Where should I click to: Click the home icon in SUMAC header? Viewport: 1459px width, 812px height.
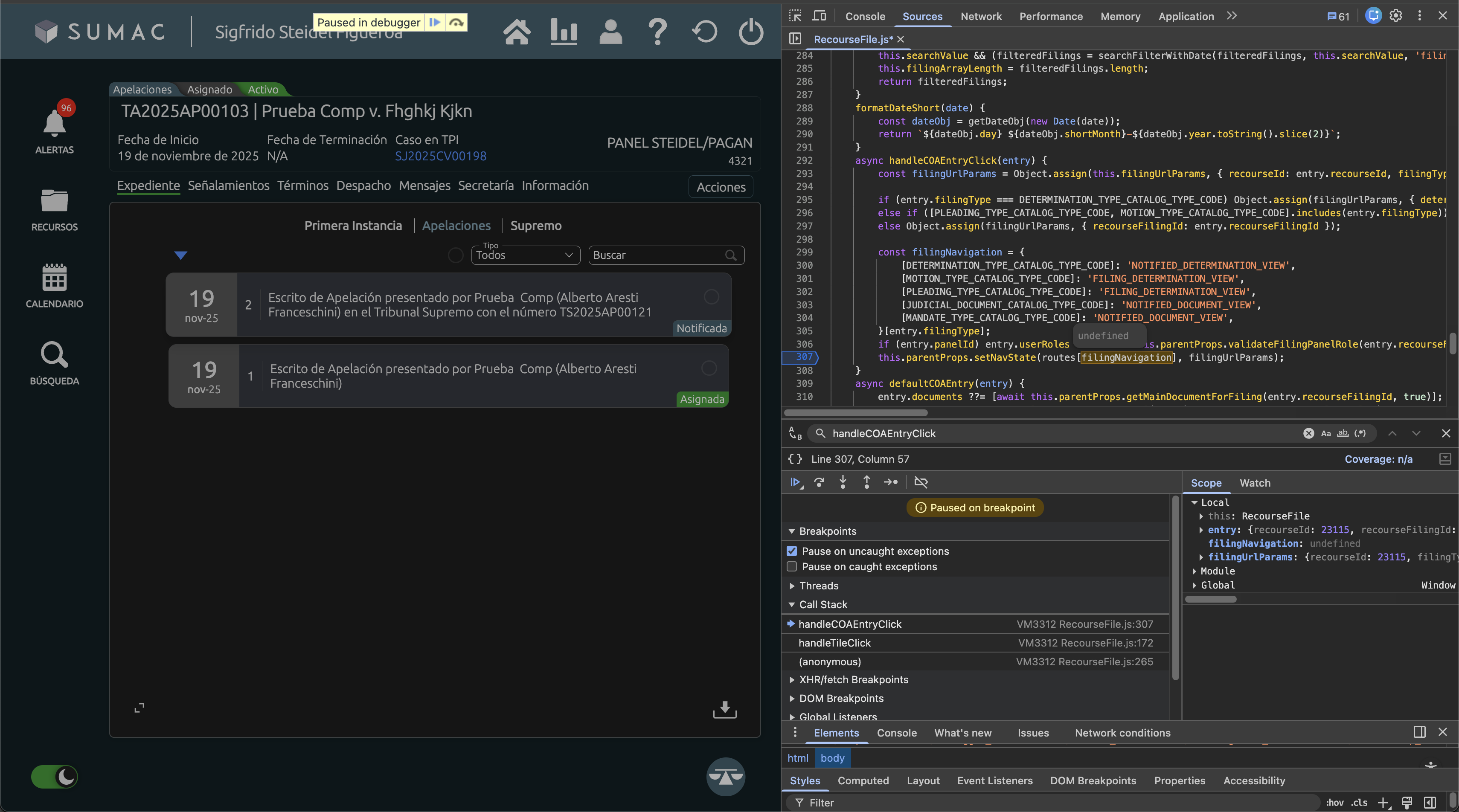tap(517, 32)
